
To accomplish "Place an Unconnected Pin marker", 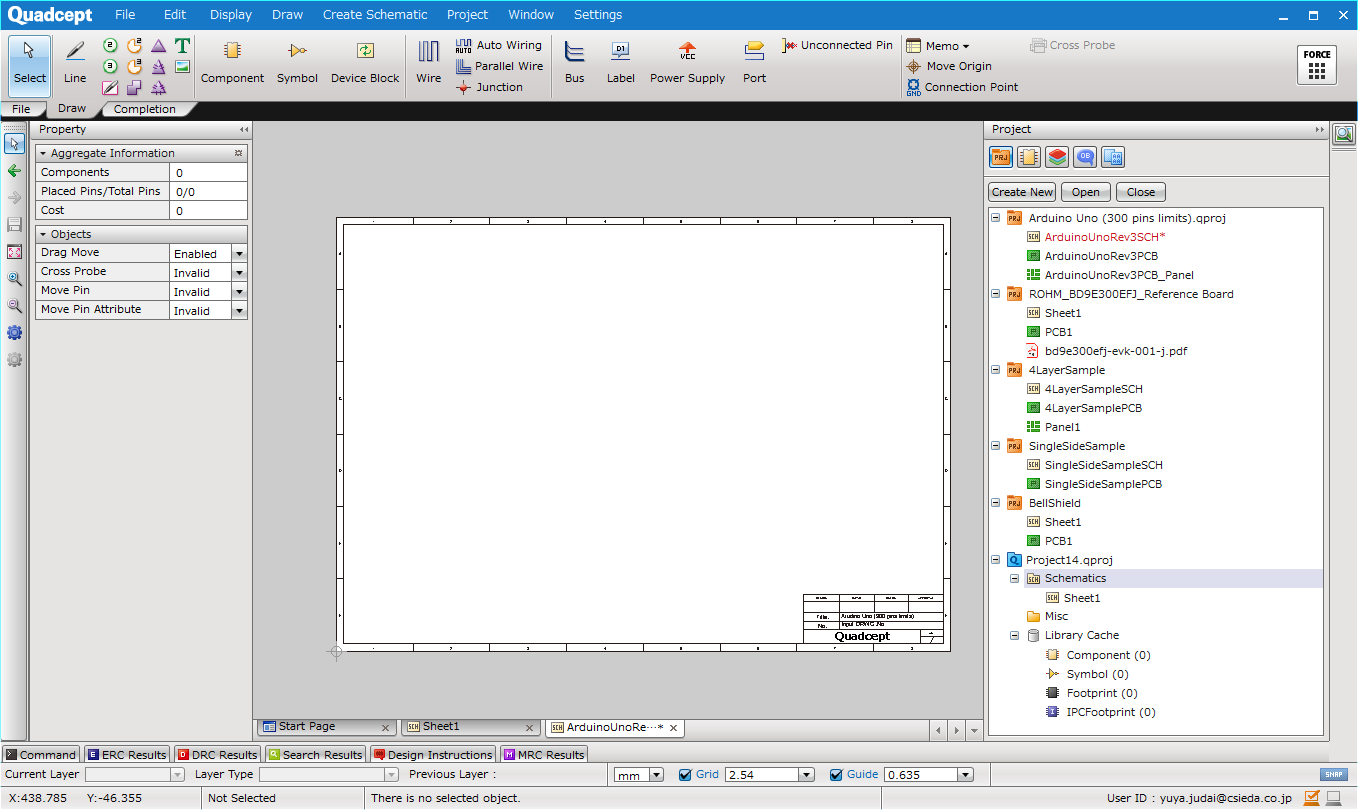I will coord(838,45).
